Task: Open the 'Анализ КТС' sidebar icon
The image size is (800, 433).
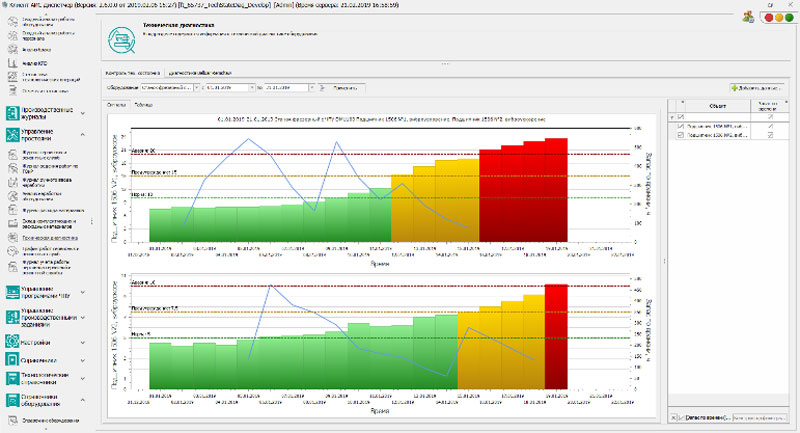Action: pyautogui.click(x=12, y=62)
